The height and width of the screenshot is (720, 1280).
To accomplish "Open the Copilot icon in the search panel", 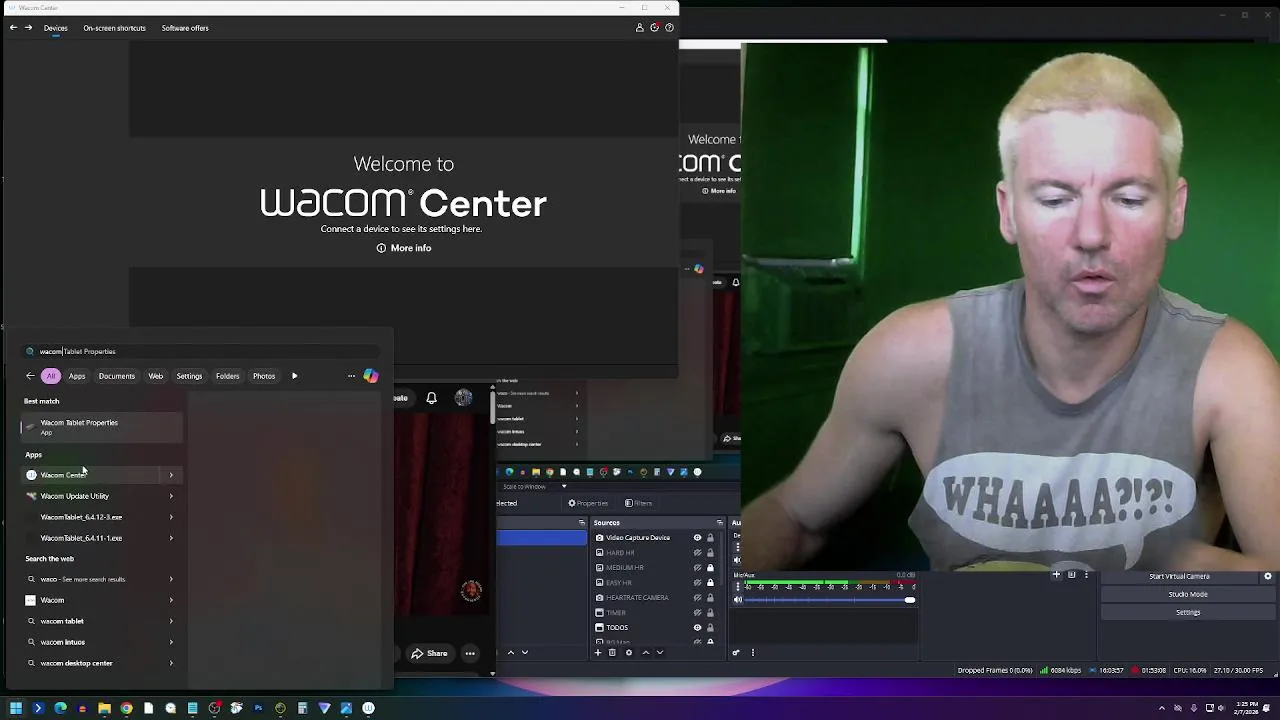I will [371, 376].
